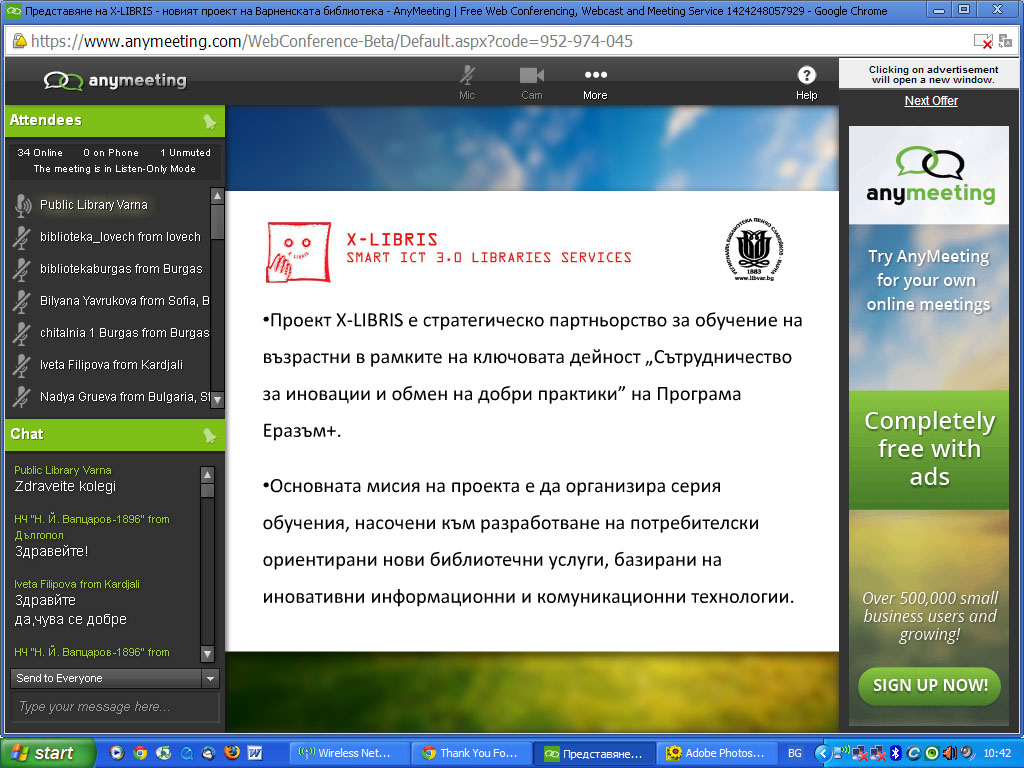Screen dimensions: 1024x768
Task: Switch to the Adobe Photos... taskbar window
Action: [717, 753]
